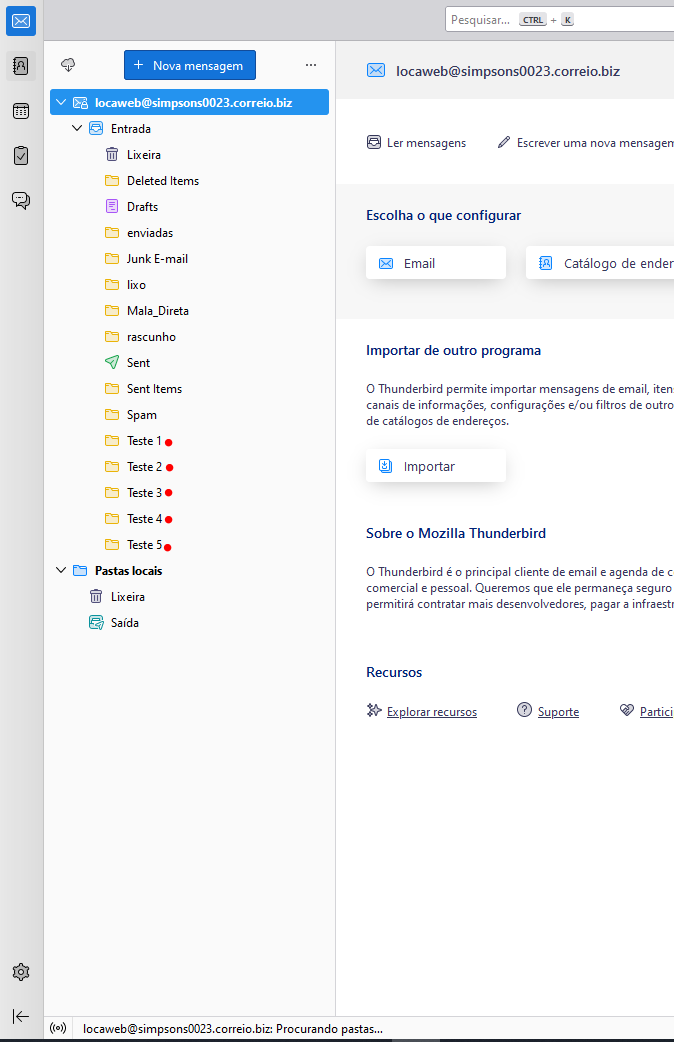Viewport: 674px width, 1042px height.
Task: Click Ler mensagens
Action: point(416,143)
